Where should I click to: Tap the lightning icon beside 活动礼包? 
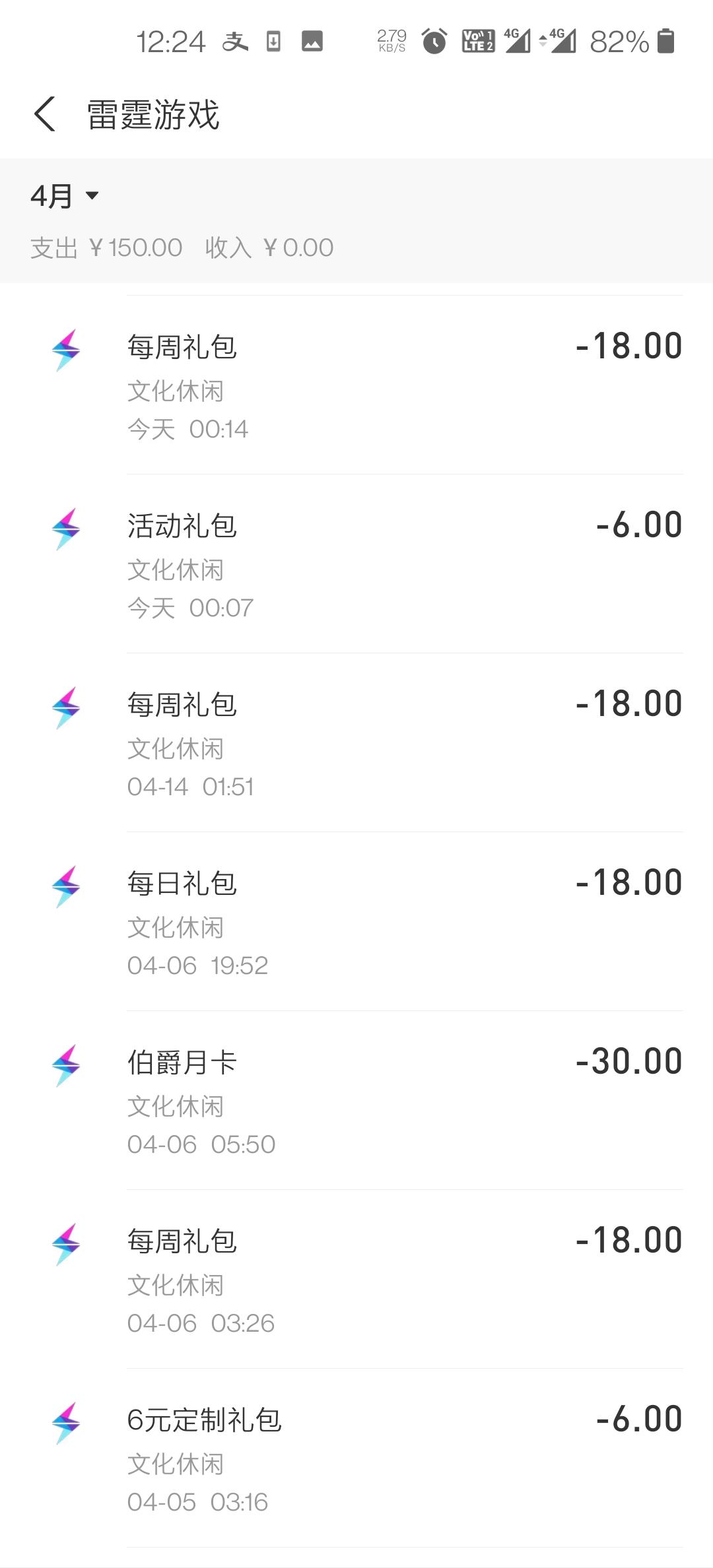(66, 529)
